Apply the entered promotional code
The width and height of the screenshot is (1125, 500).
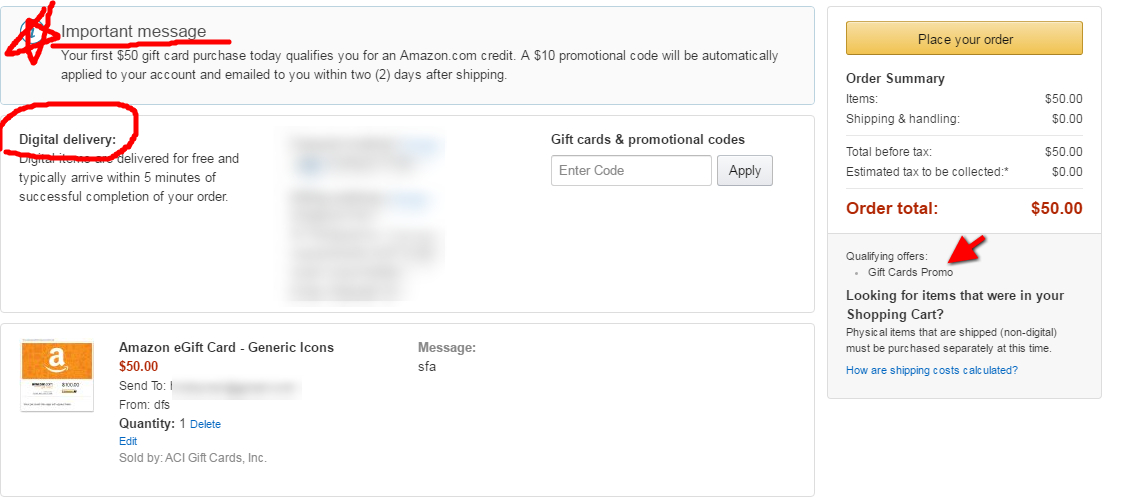click(744, 171)
